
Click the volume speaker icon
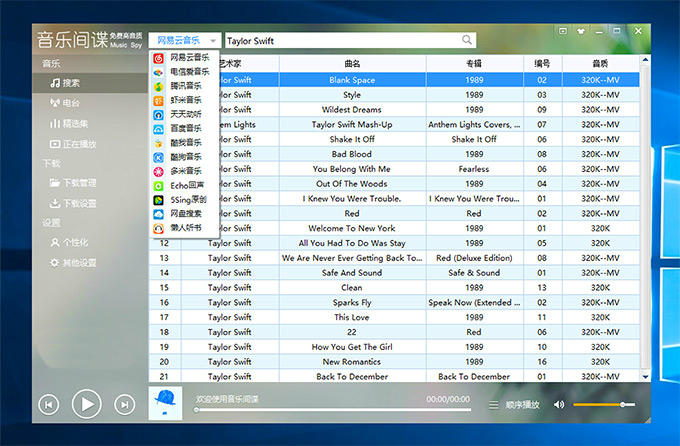click(559, 405)
